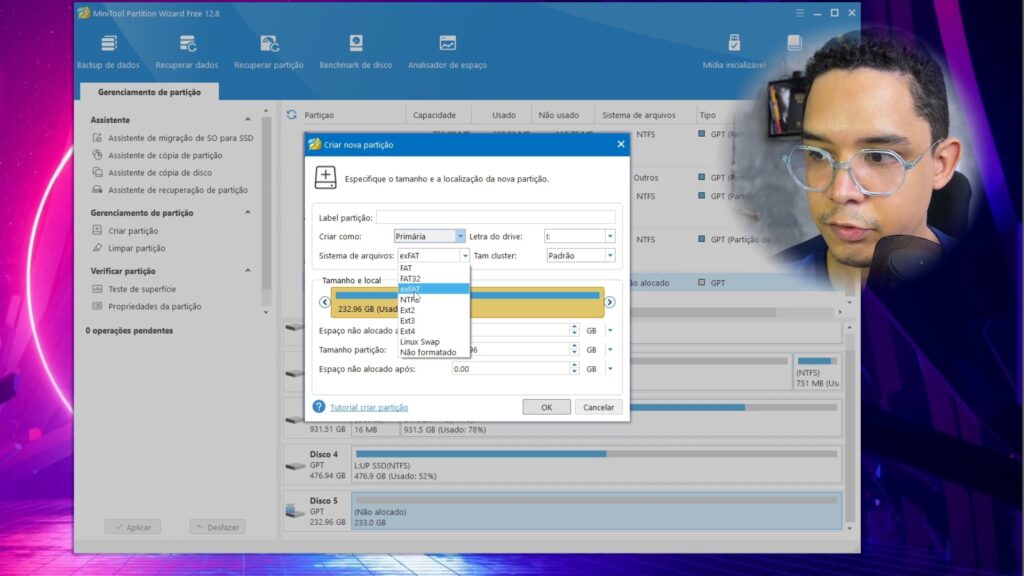1024x576 pixels.
Task: Click Aplicar button
Action: [133, 527]
